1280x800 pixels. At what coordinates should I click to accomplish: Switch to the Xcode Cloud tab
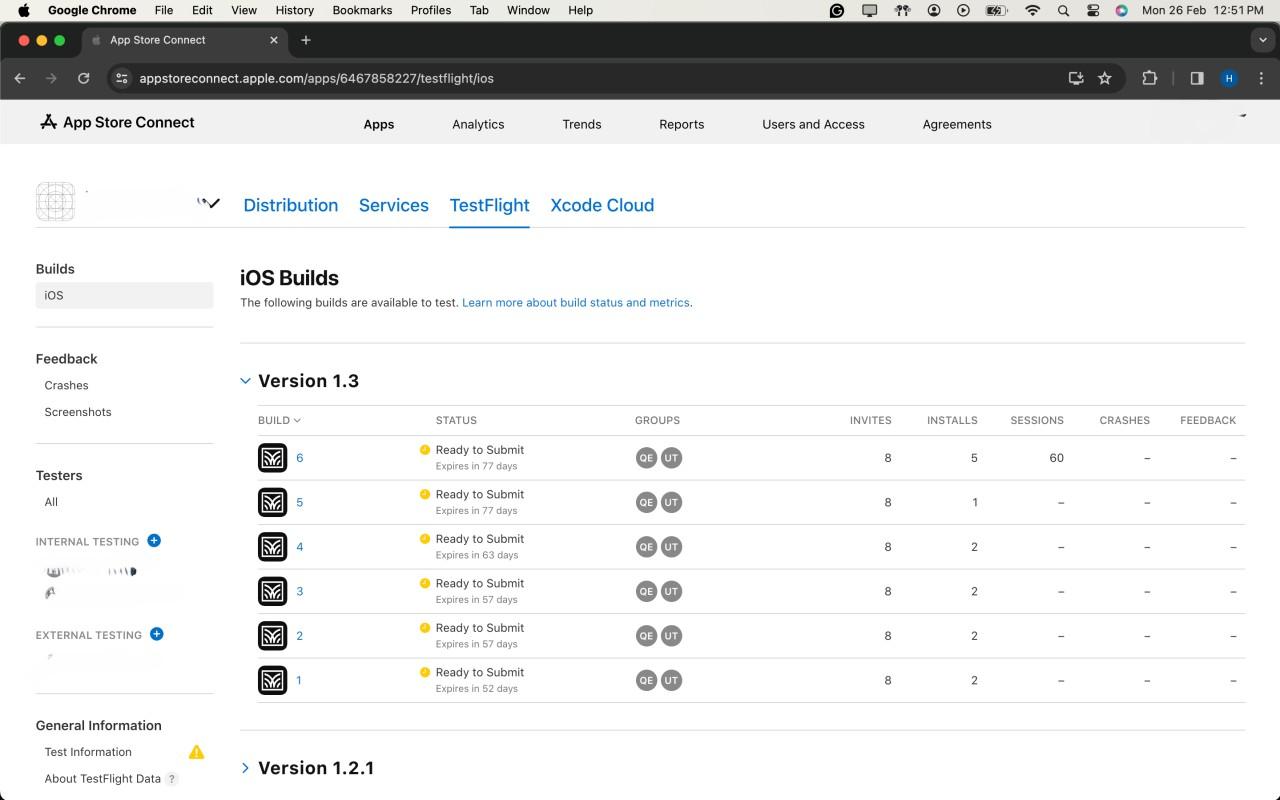[x=602, y=205]
